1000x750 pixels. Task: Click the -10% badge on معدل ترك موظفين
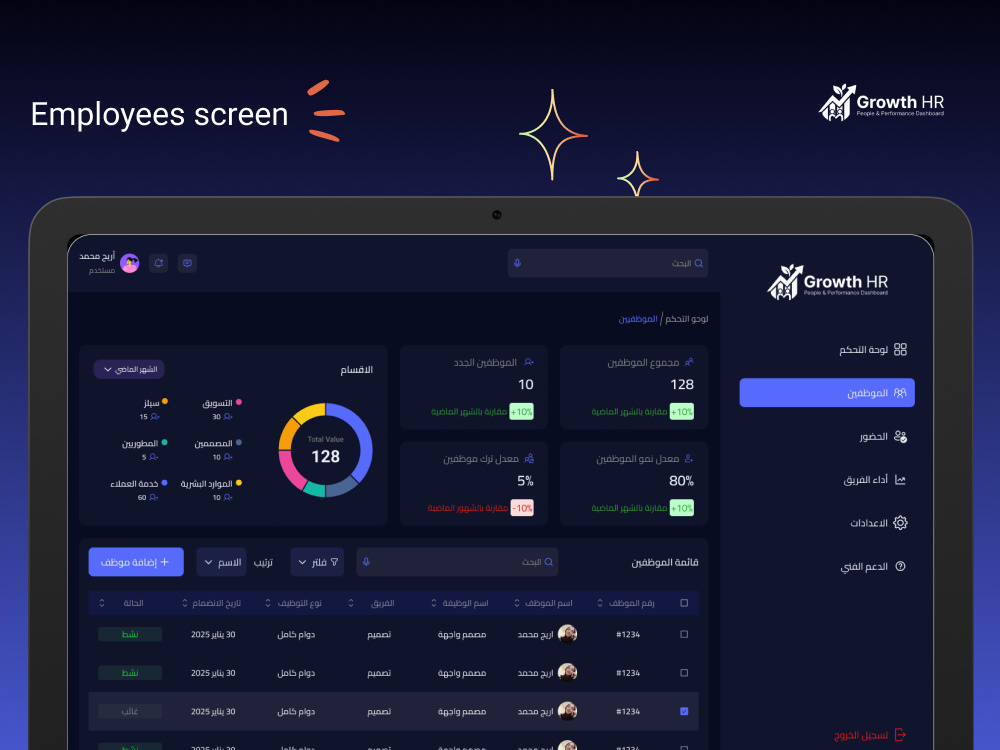(522, 508)
